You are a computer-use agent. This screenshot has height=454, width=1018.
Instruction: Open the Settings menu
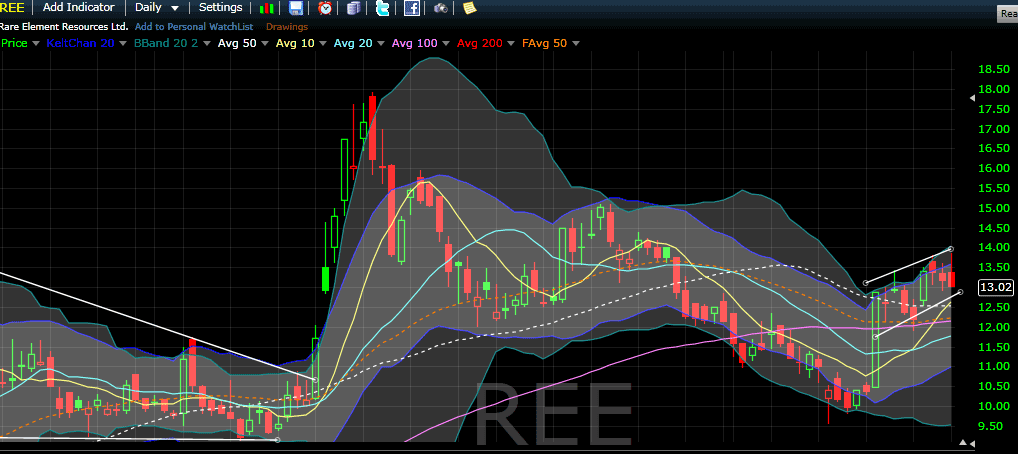(221, 7)
